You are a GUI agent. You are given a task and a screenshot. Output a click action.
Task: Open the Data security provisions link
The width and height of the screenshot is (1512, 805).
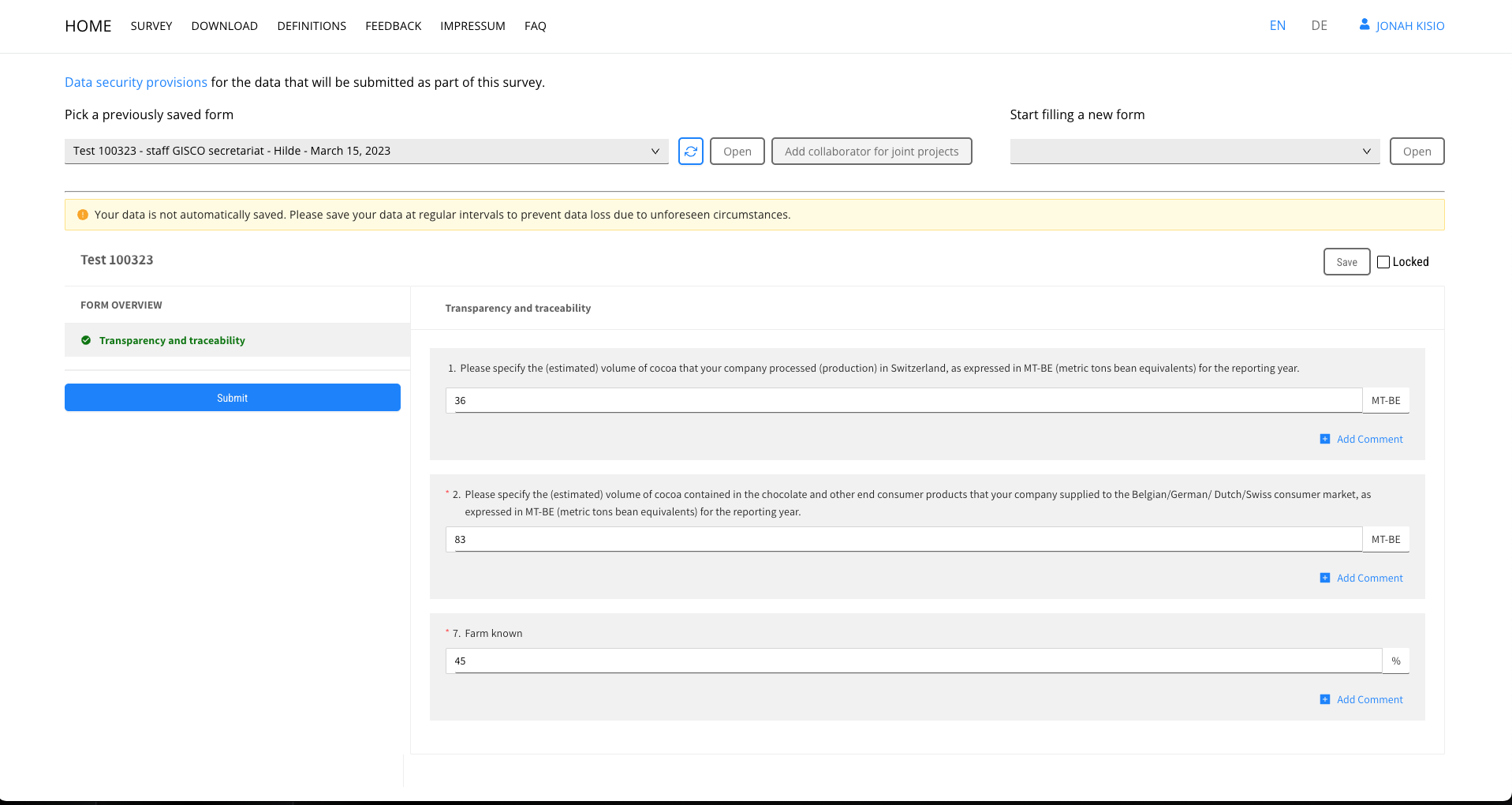tap(136, 82)
